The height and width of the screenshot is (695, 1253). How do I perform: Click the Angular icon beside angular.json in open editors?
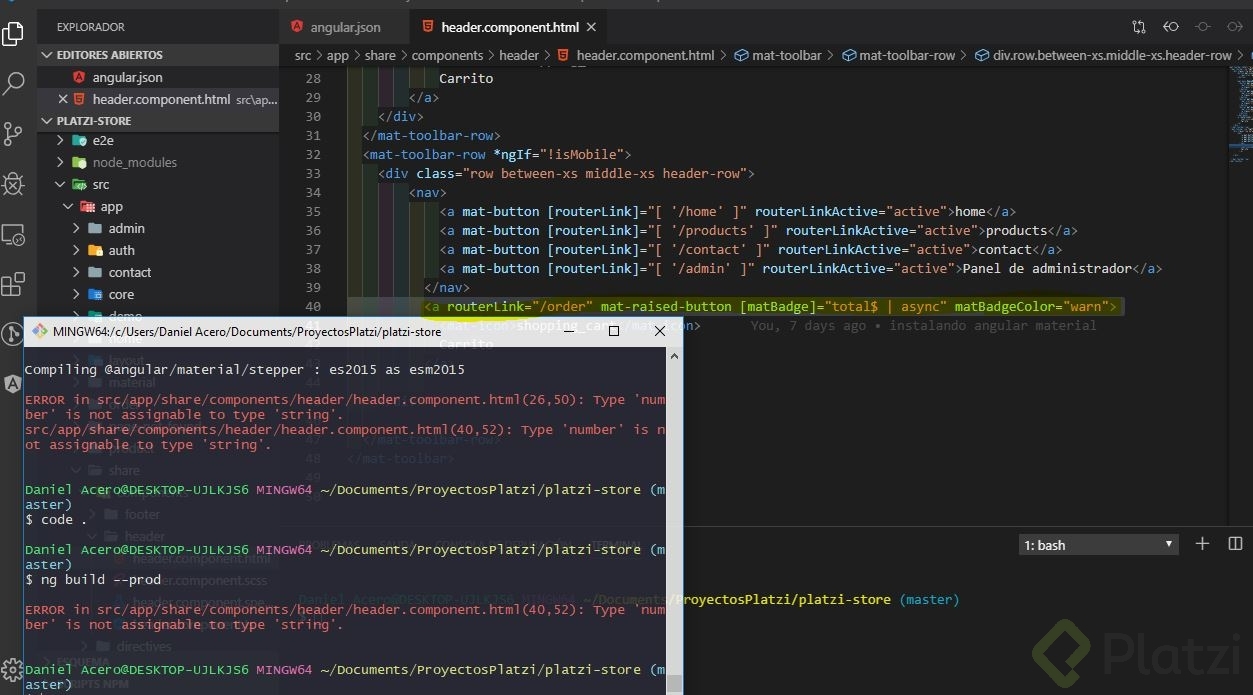(x=79, y=77)
